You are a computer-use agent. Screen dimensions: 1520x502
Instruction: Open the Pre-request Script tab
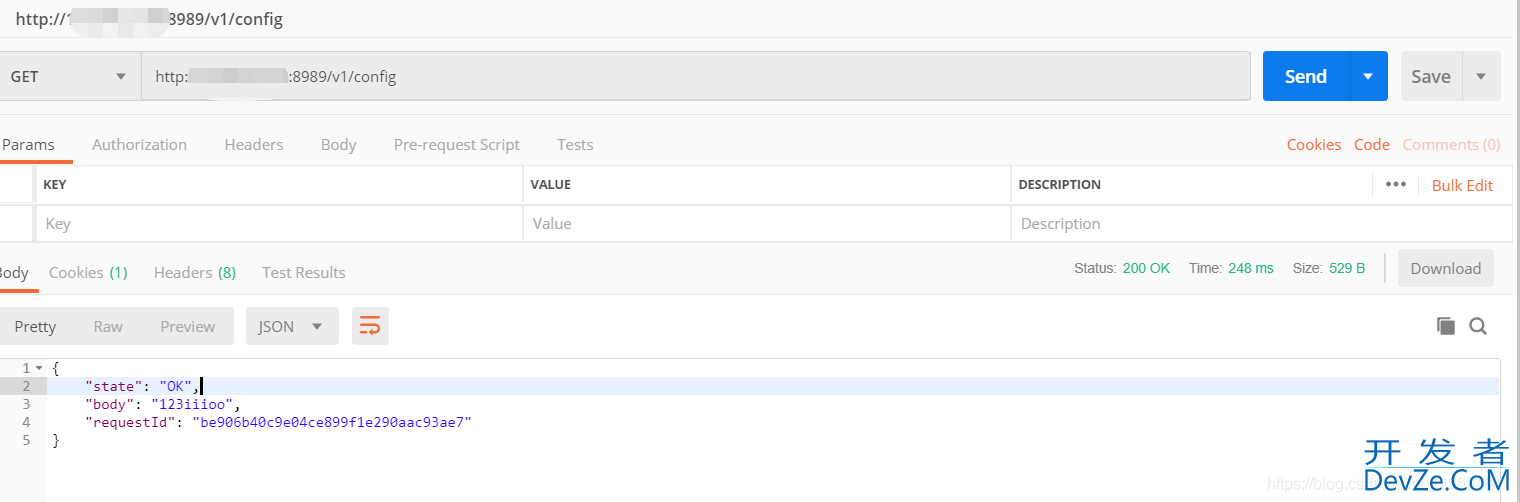(x=457, y=144)
